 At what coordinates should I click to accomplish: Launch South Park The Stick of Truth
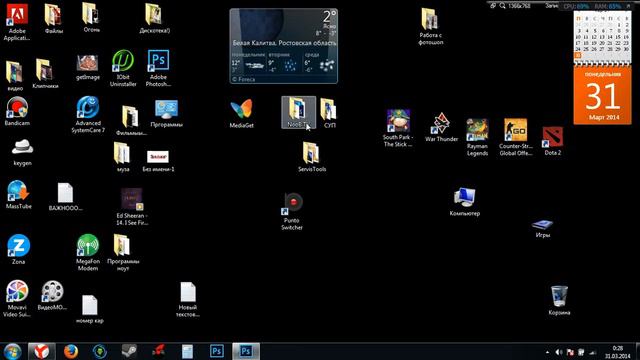click(x=398, y=128)
